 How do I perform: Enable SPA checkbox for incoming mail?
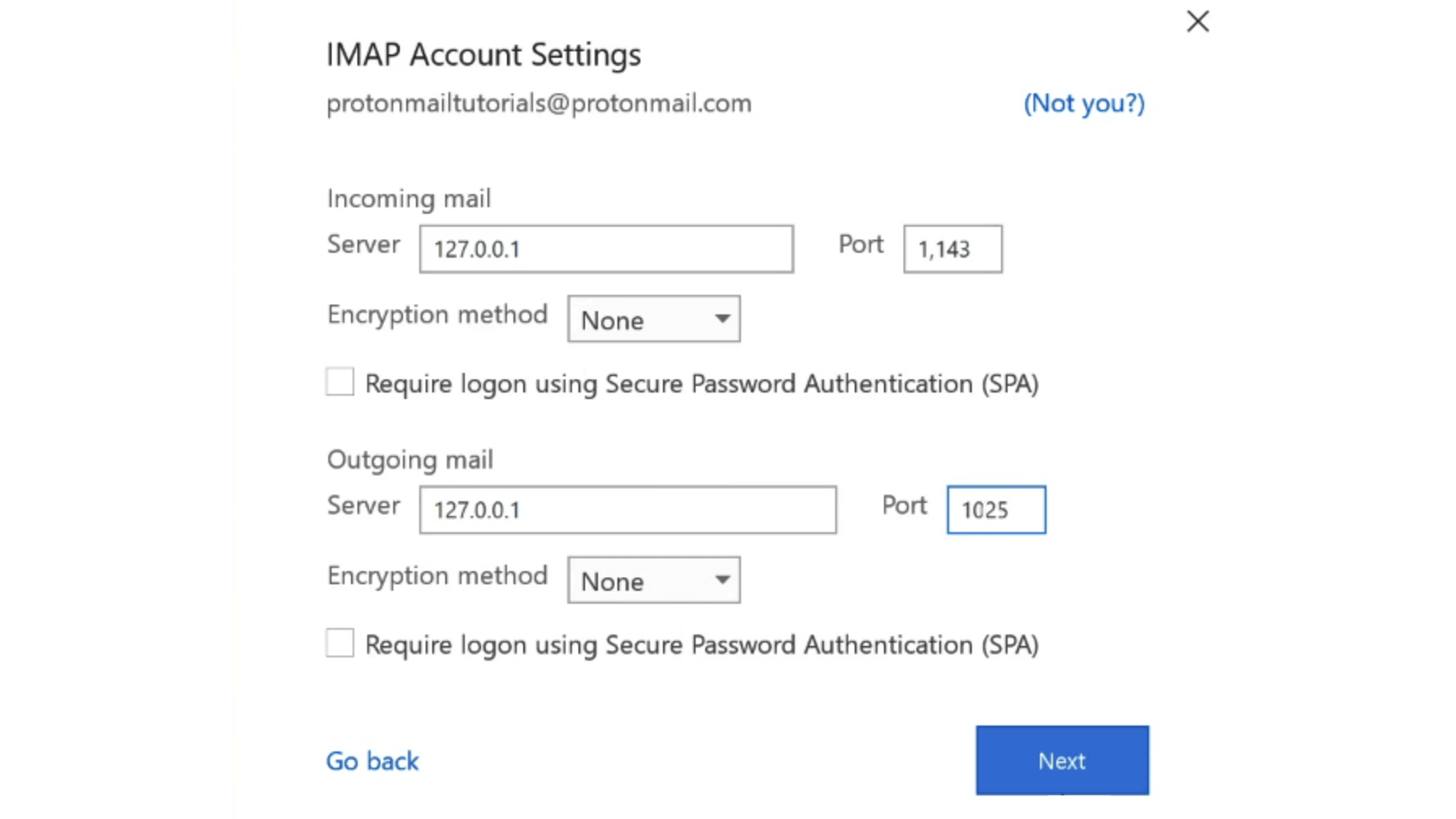point(340,382)
